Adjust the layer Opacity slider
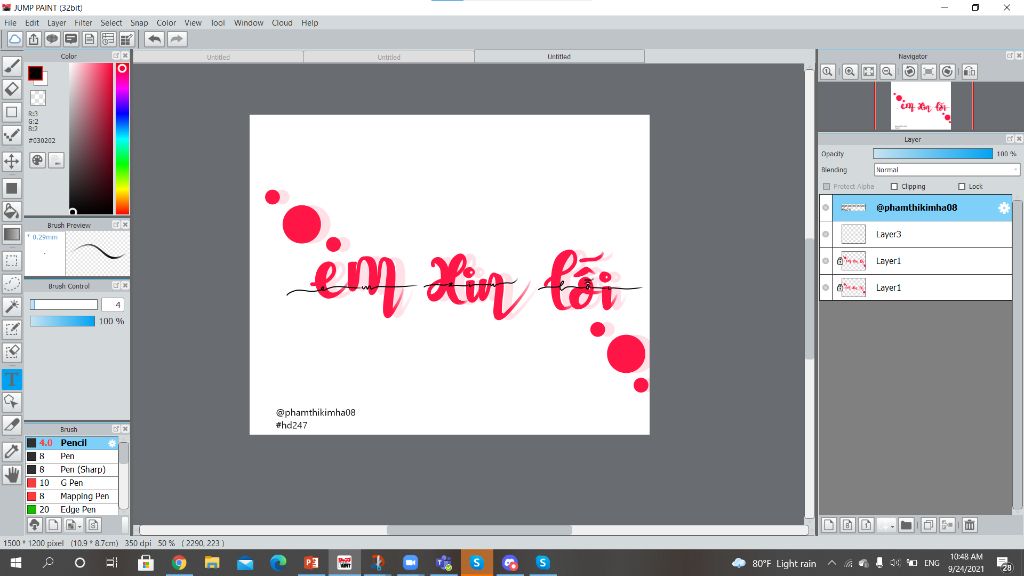Image resolution: width=1024 pixels, height=576 pixels. coord(933,153)
